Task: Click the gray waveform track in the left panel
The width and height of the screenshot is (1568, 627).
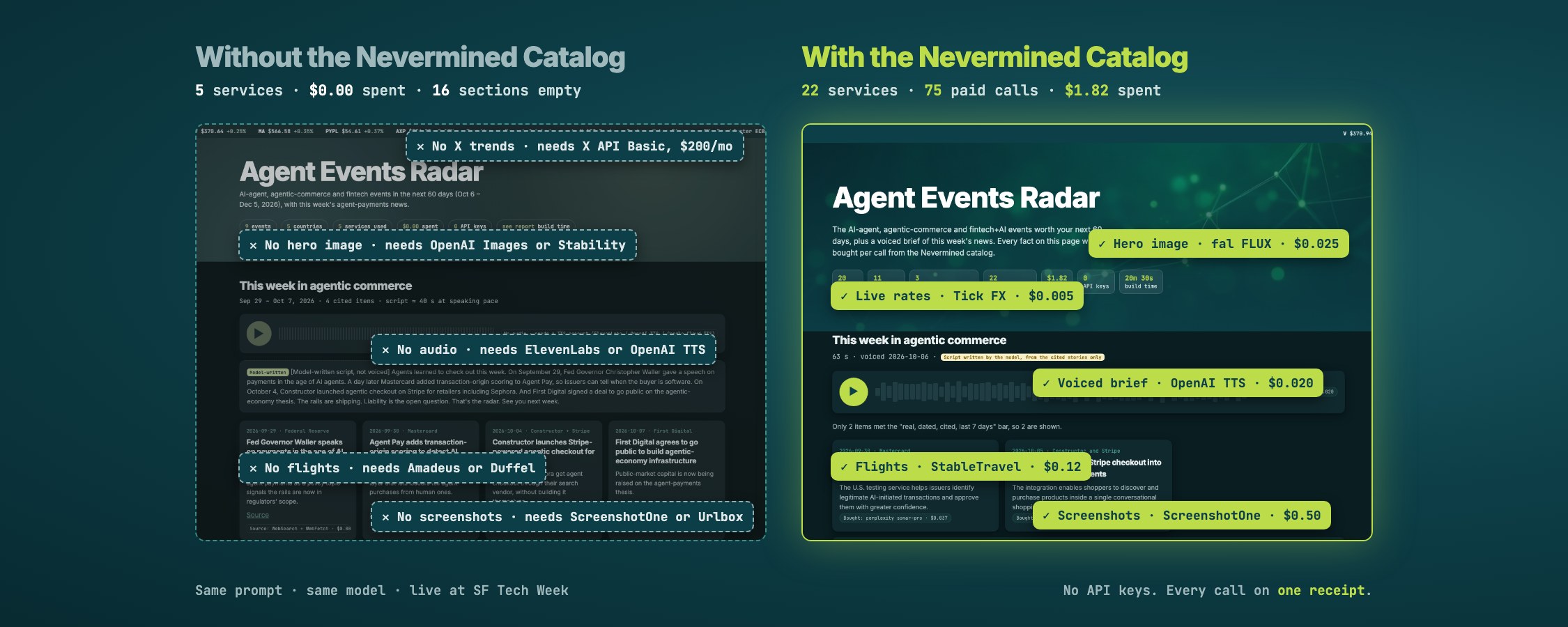Action: tap(387, 334)
